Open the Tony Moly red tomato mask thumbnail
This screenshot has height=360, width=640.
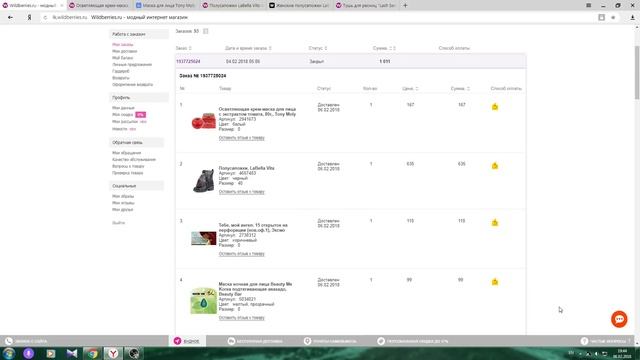point(204,121)
